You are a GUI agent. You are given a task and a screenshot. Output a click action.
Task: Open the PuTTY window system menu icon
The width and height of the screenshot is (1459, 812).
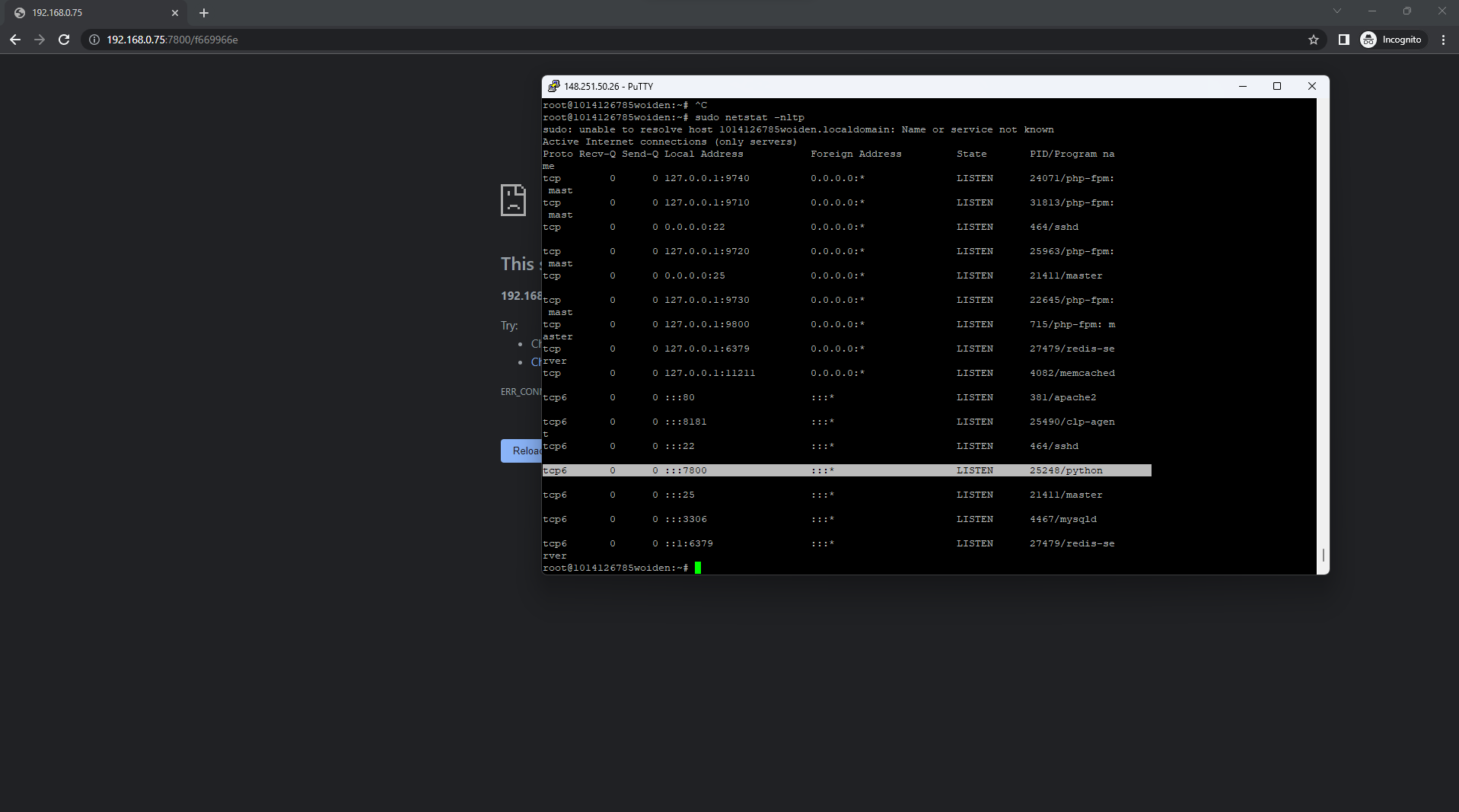(554, 86)
